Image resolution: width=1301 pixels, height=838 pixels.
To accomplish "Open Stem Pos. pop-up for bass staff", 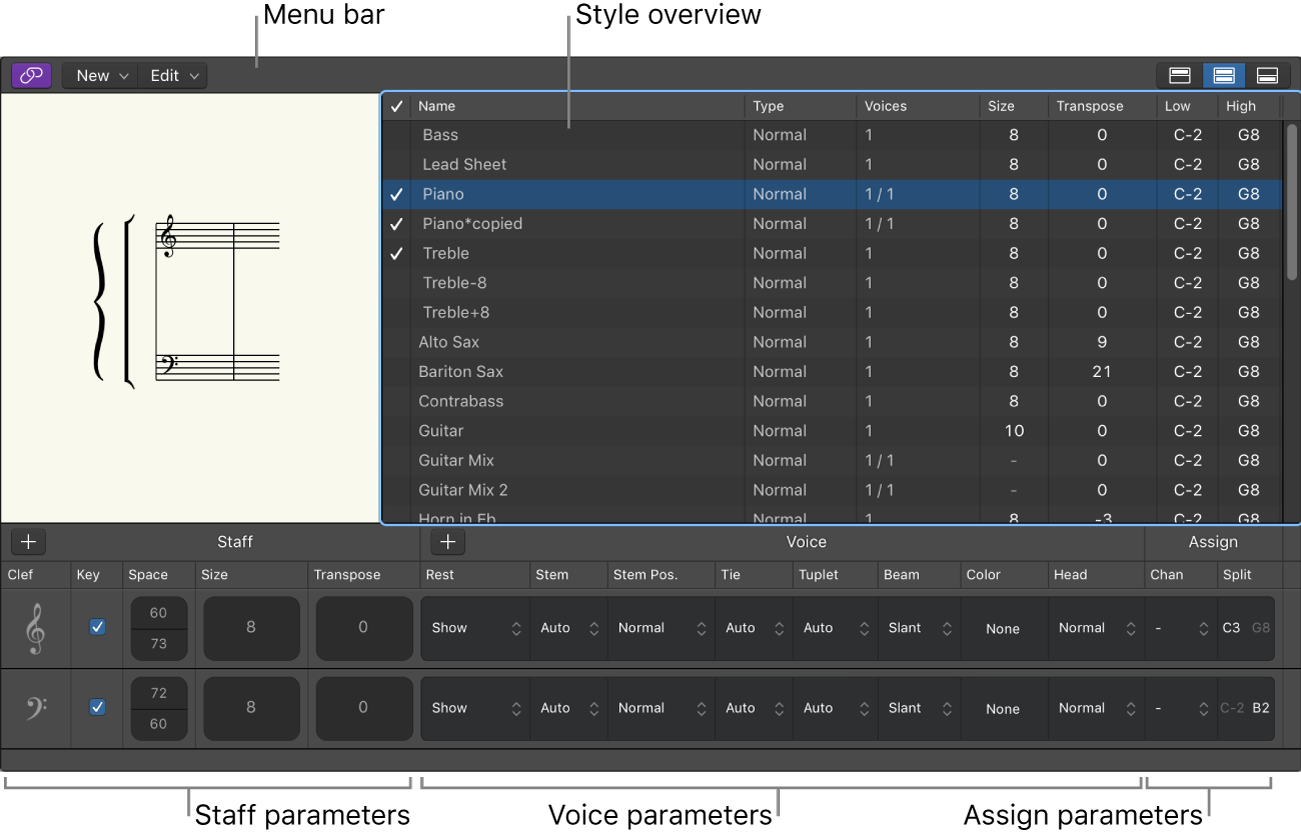I will point(661,708).
